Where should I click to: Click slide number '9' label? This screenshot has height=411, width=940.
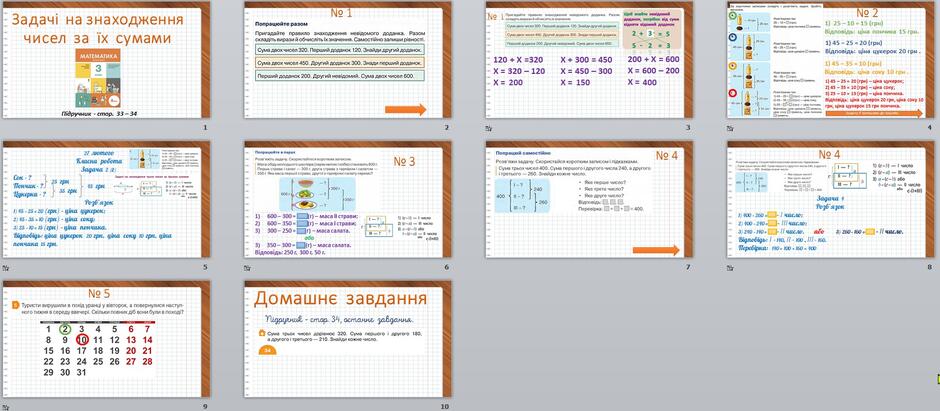tap(205, 407)
